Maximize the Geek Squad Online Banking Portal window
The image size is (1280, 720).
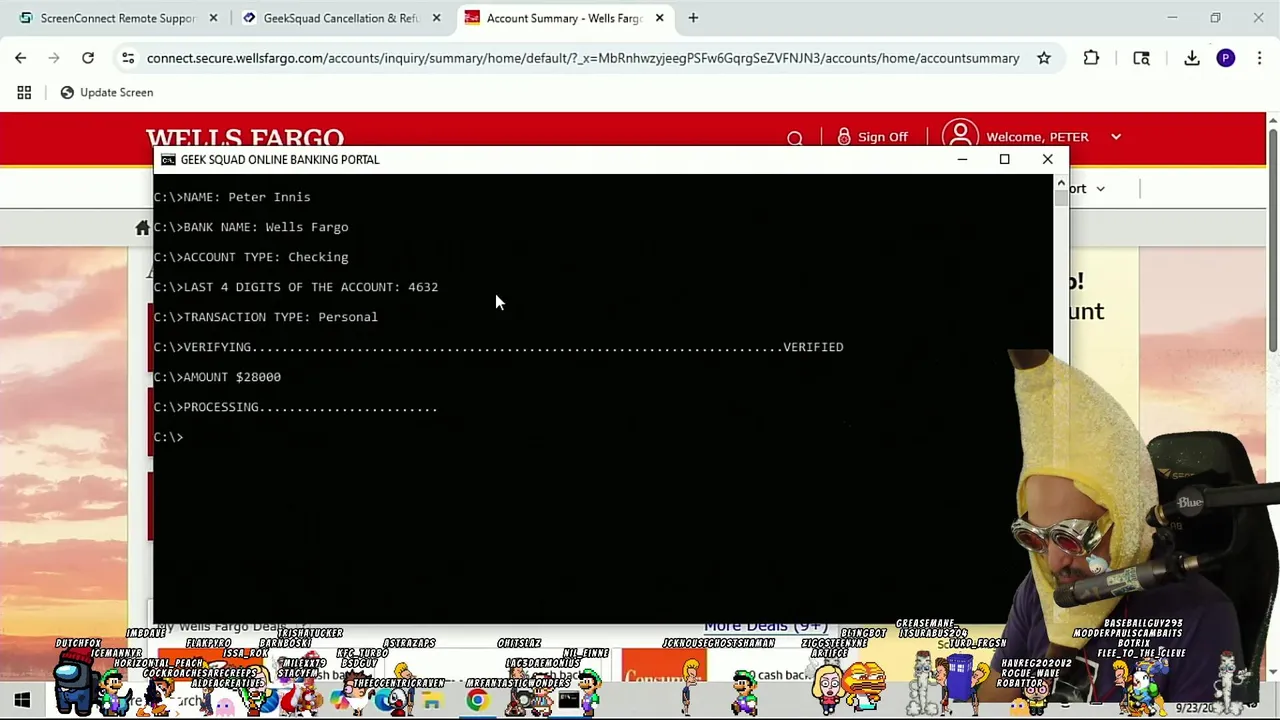pyautogui.click(x=1005, y=159)
